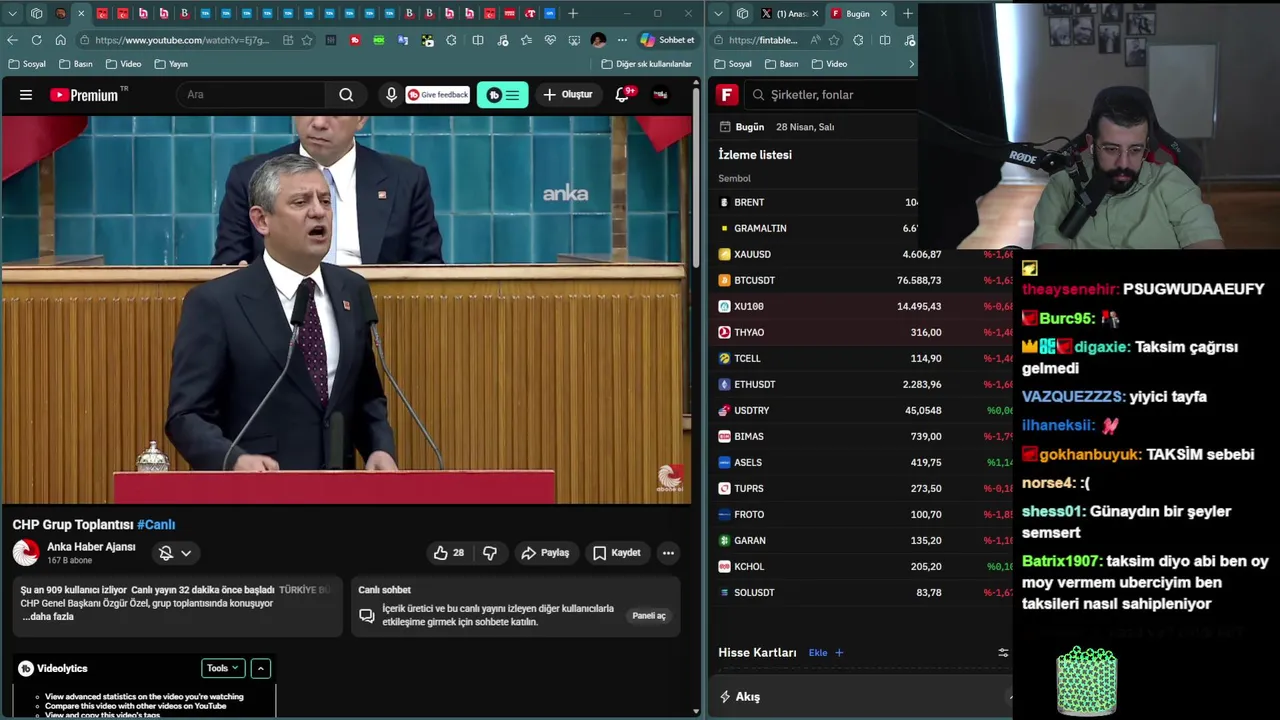Open tab actions chevron in the right browser
The image size is (1280, 720).
tap(718, 14)
